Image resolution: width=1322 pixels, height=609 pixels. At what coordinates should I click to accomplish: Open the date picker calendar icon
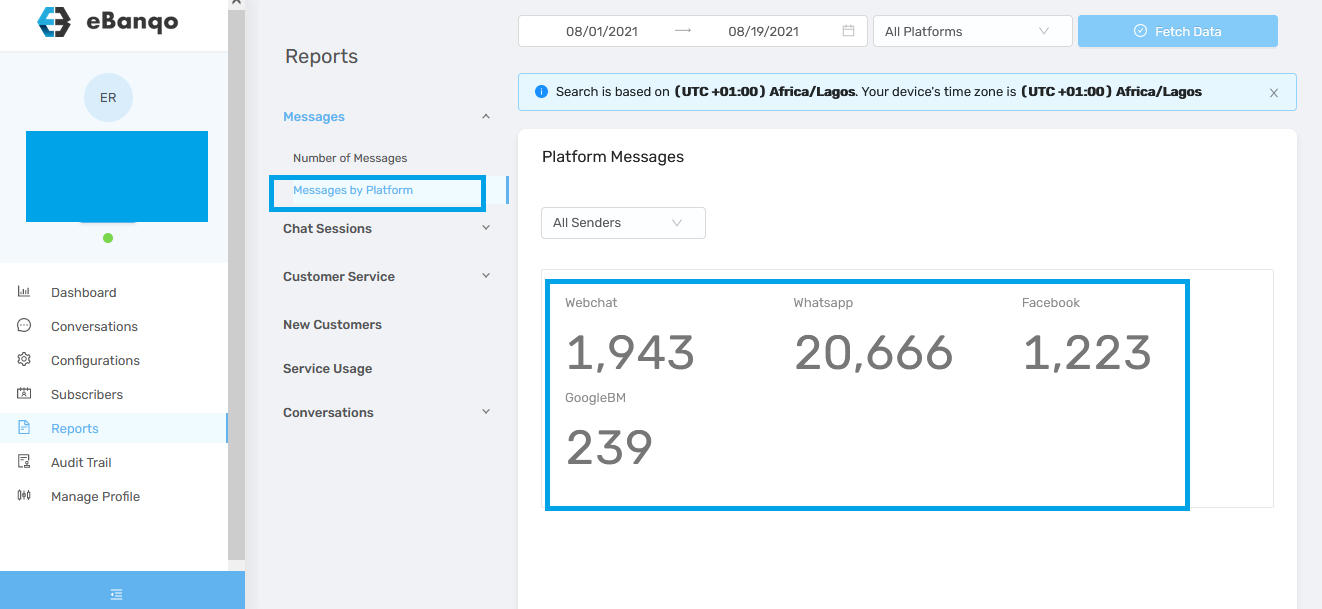point(848,31)
